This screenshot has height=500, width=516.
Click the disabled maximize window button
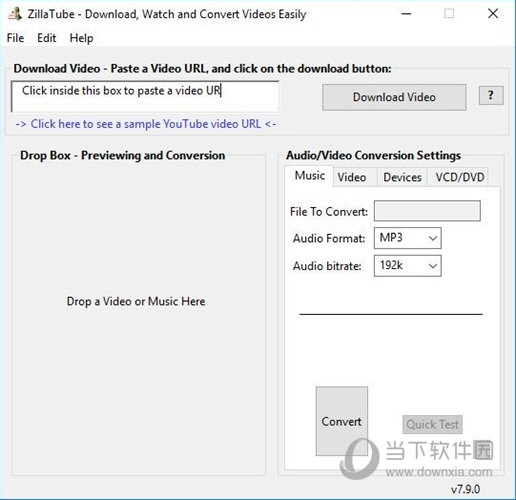pyautogui.click(x=449, y=14)
